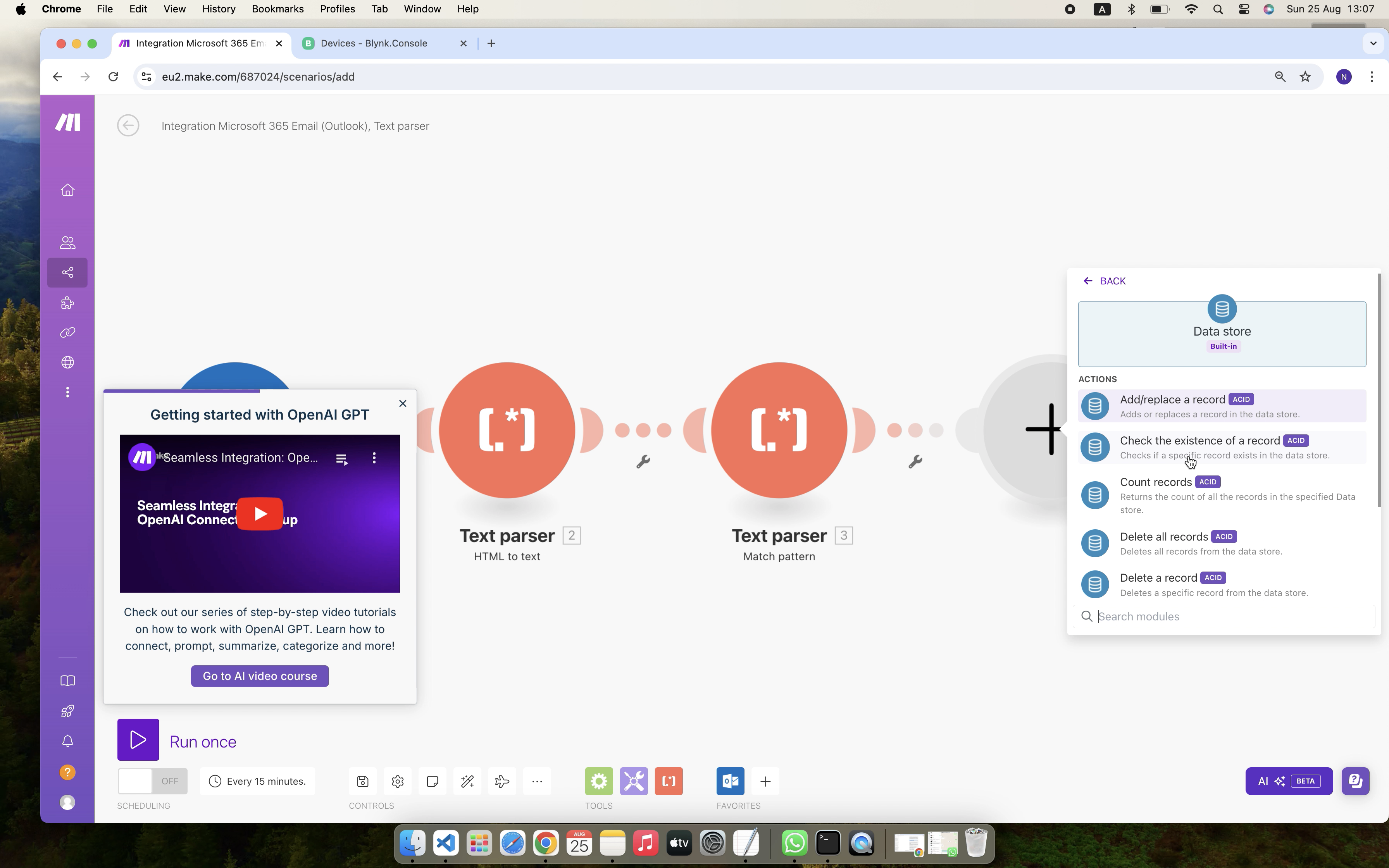Open the Make home icon in sidebar

point(68,190)
